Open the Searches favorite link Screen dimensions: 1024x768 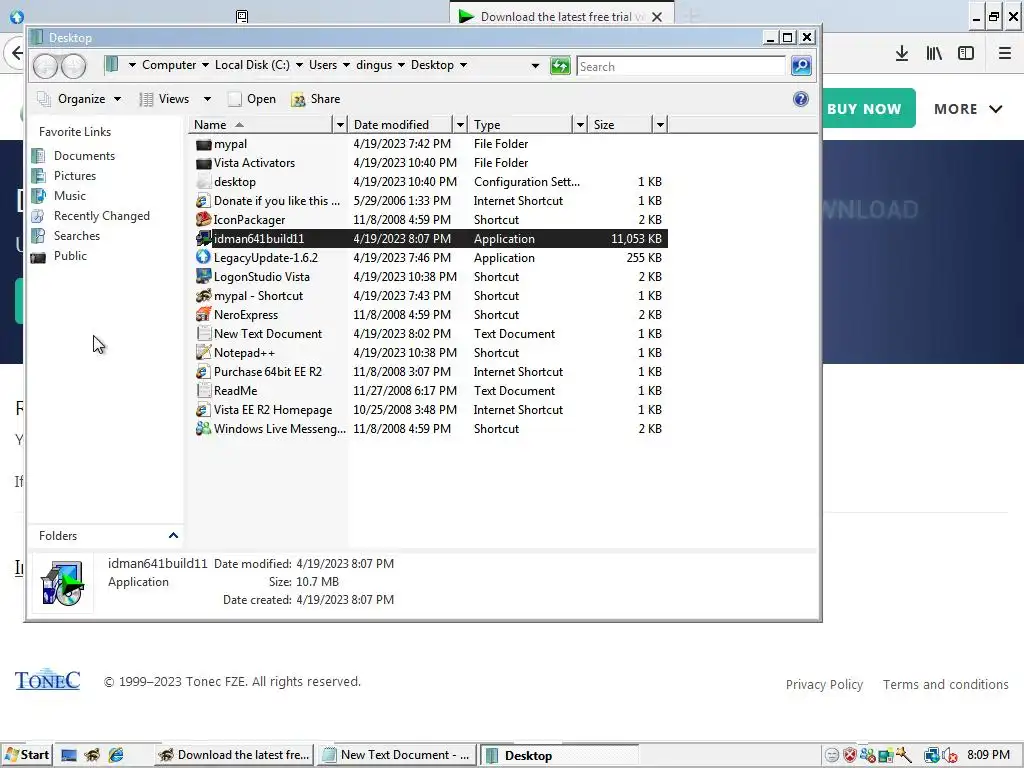click(76, 236)
